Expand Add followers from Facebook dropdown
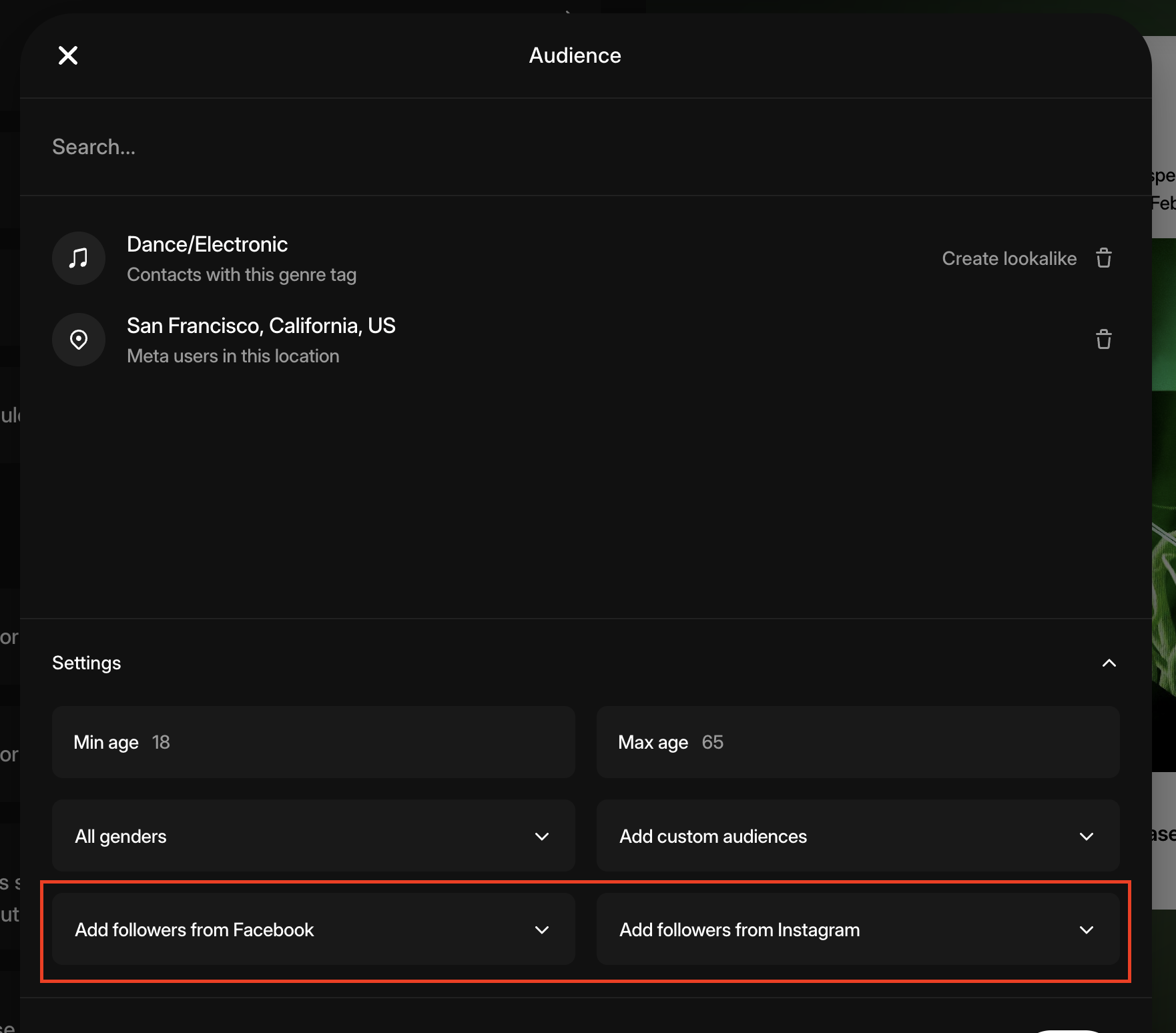Viewport: 1176px width, 1033px height. tap(314, 930)
